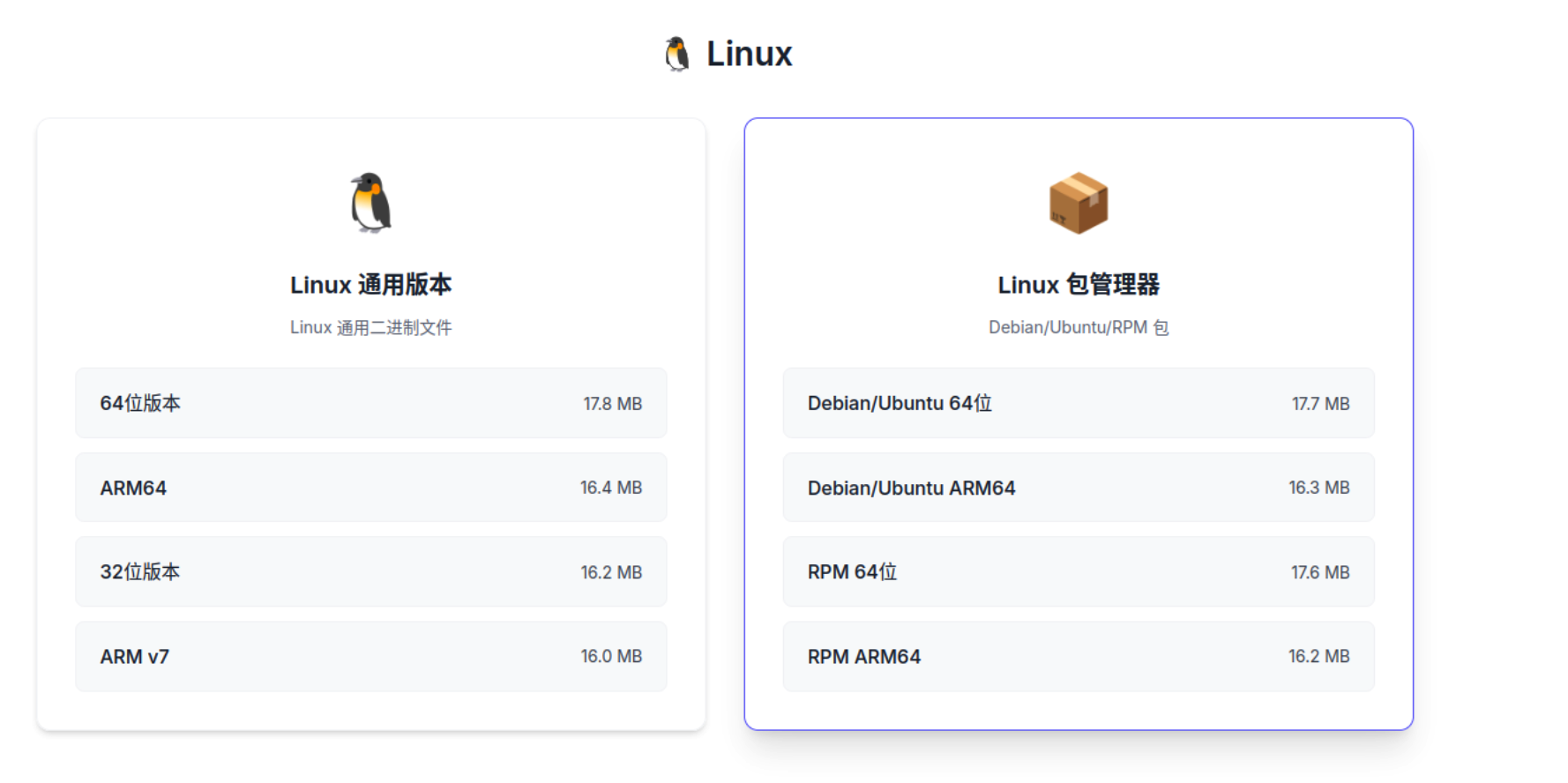Screen dimensions: 1568x783
Task: Download the ARM v7 binary
Action: point(370,657)
